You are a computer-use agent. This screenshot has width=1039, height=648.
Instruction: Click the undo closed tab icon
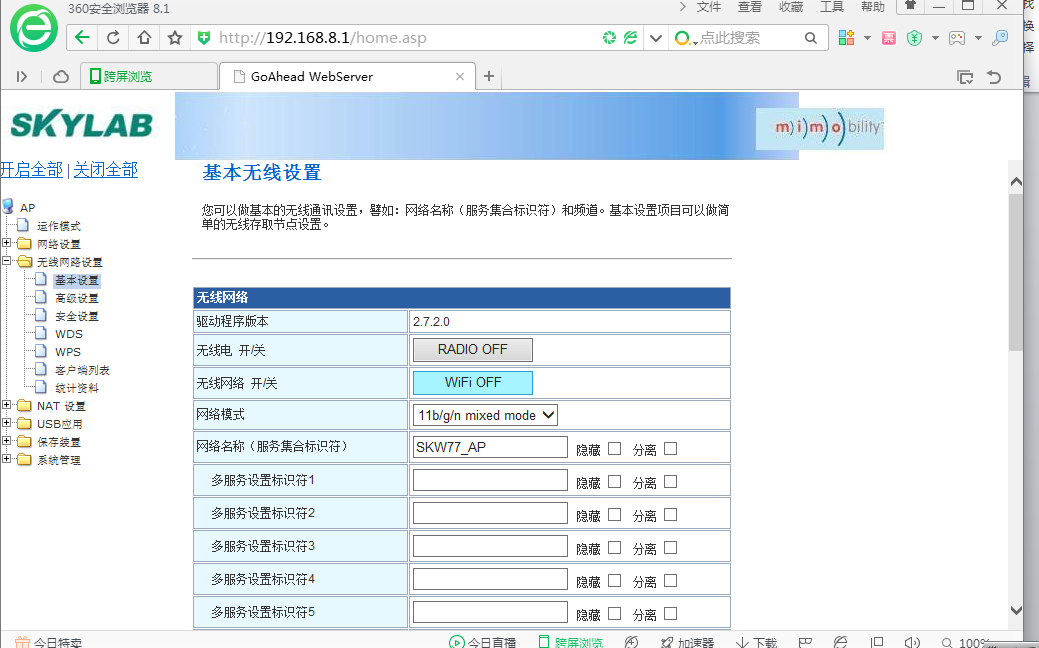(x=993, y=77)
